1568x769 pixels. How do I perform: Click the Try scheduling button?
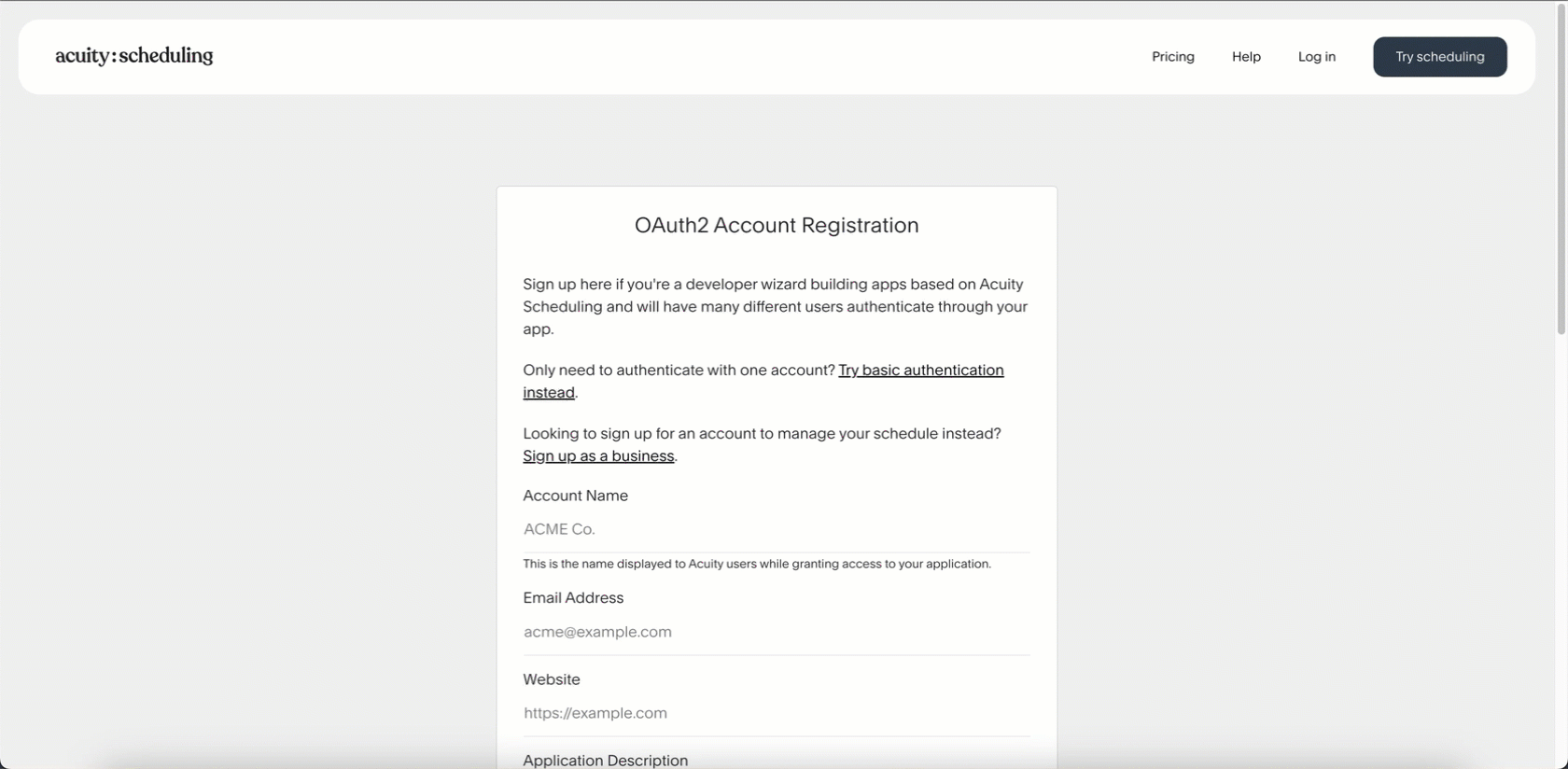[x=1439, y=57]
